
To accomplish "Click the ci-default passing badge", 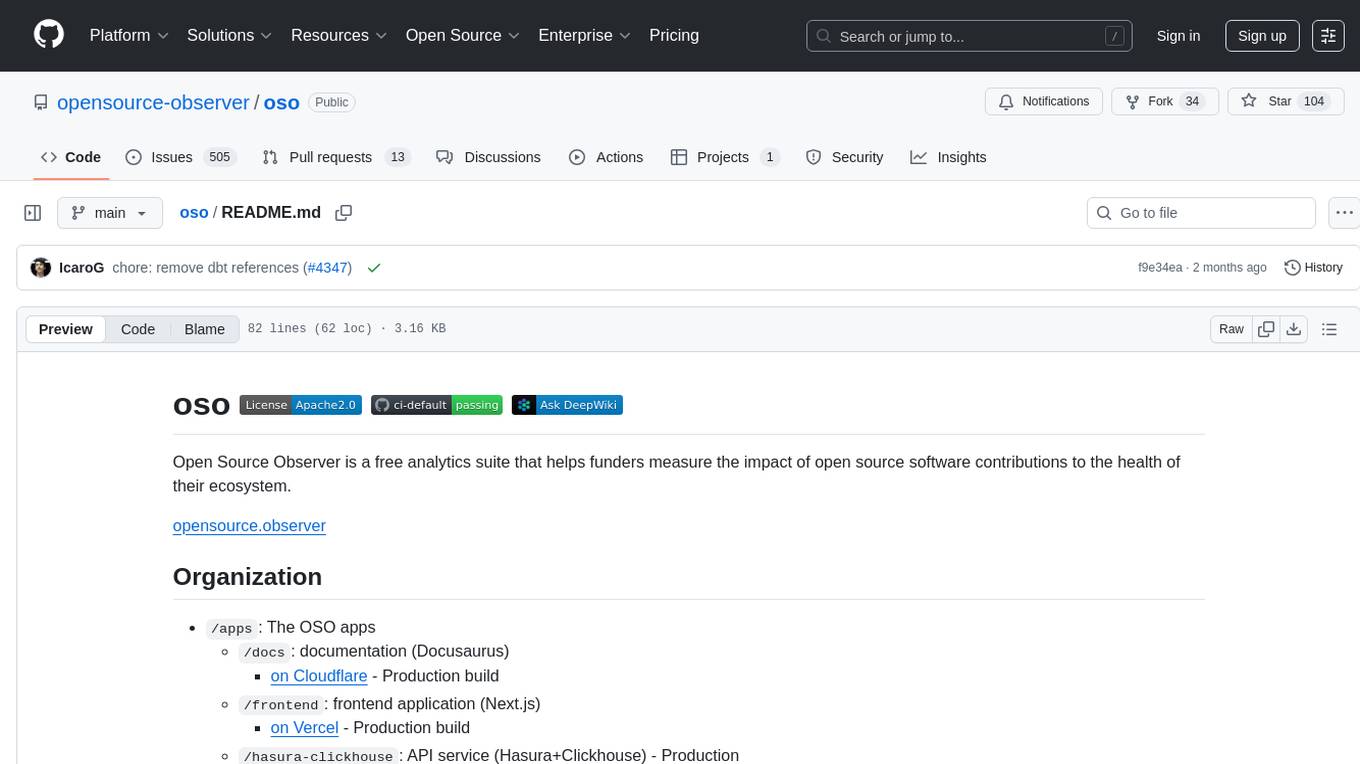I will coord(437,405).
